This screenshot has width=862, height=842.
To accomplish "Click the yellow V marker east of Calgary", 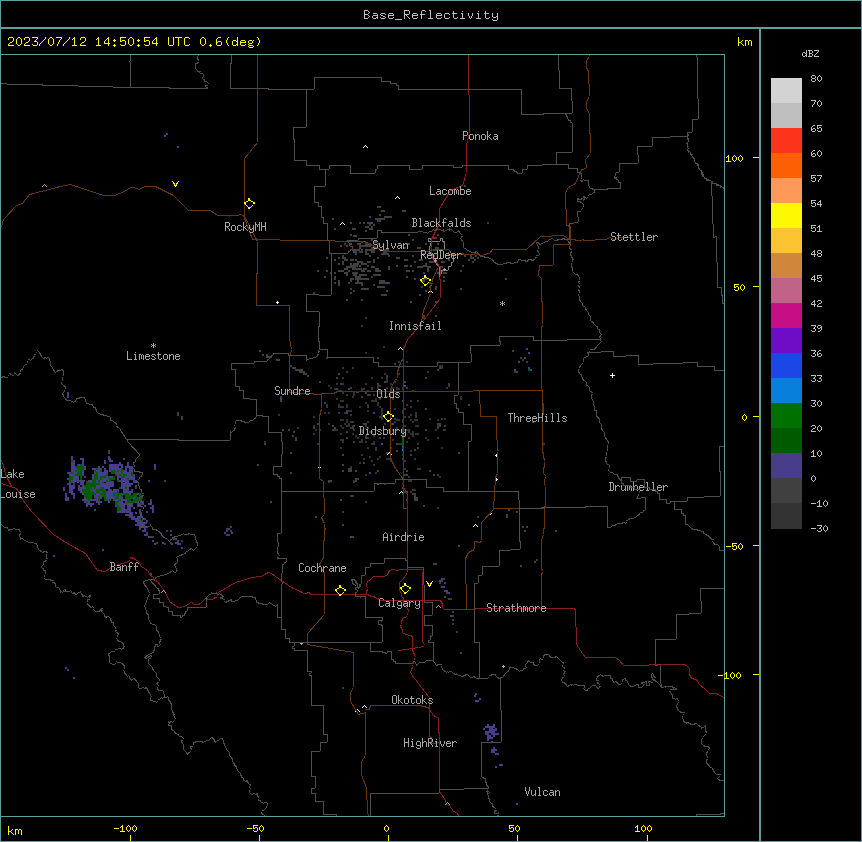I will coord(429,584).
